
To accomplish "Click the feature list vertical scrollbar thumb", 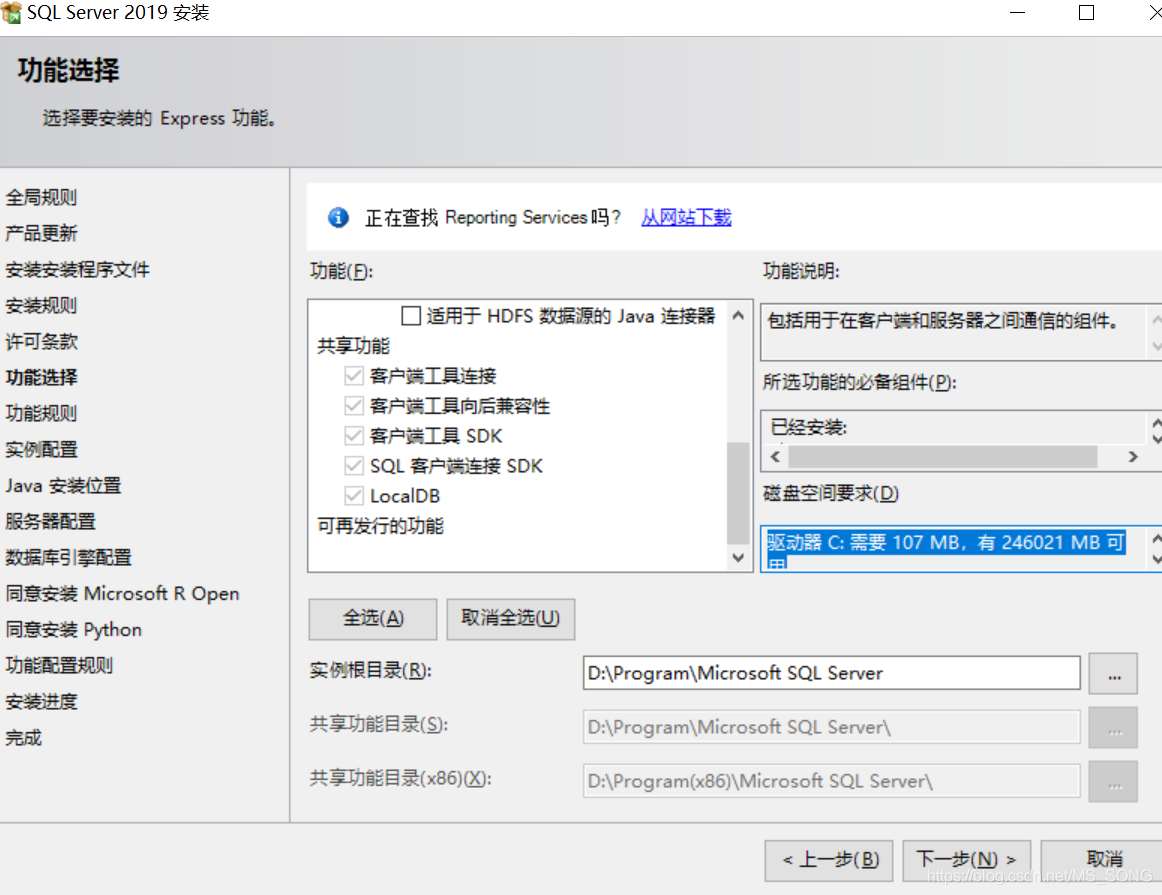I will (738, 493).
